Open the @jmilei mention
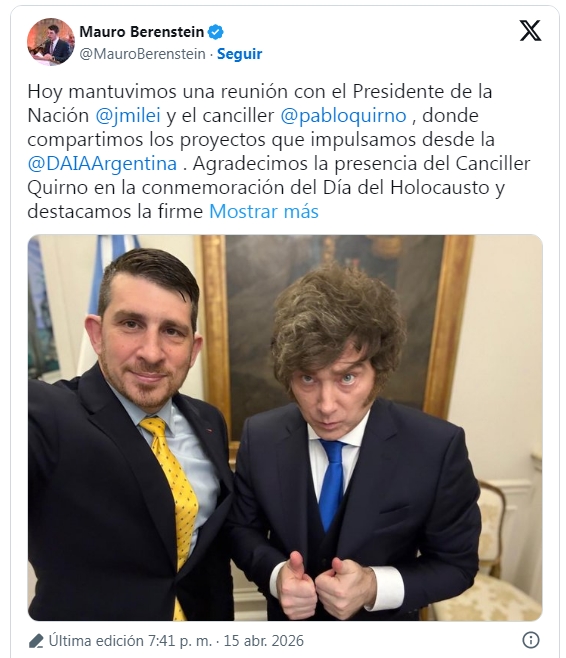566x658 pixels. (x=128, y=115)
